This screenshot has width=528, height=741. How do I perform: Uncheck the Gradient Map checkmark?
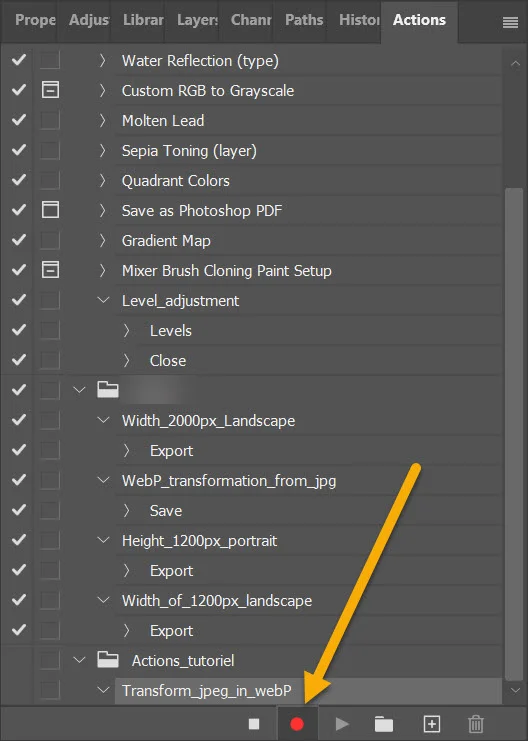(x=19, y=240)
